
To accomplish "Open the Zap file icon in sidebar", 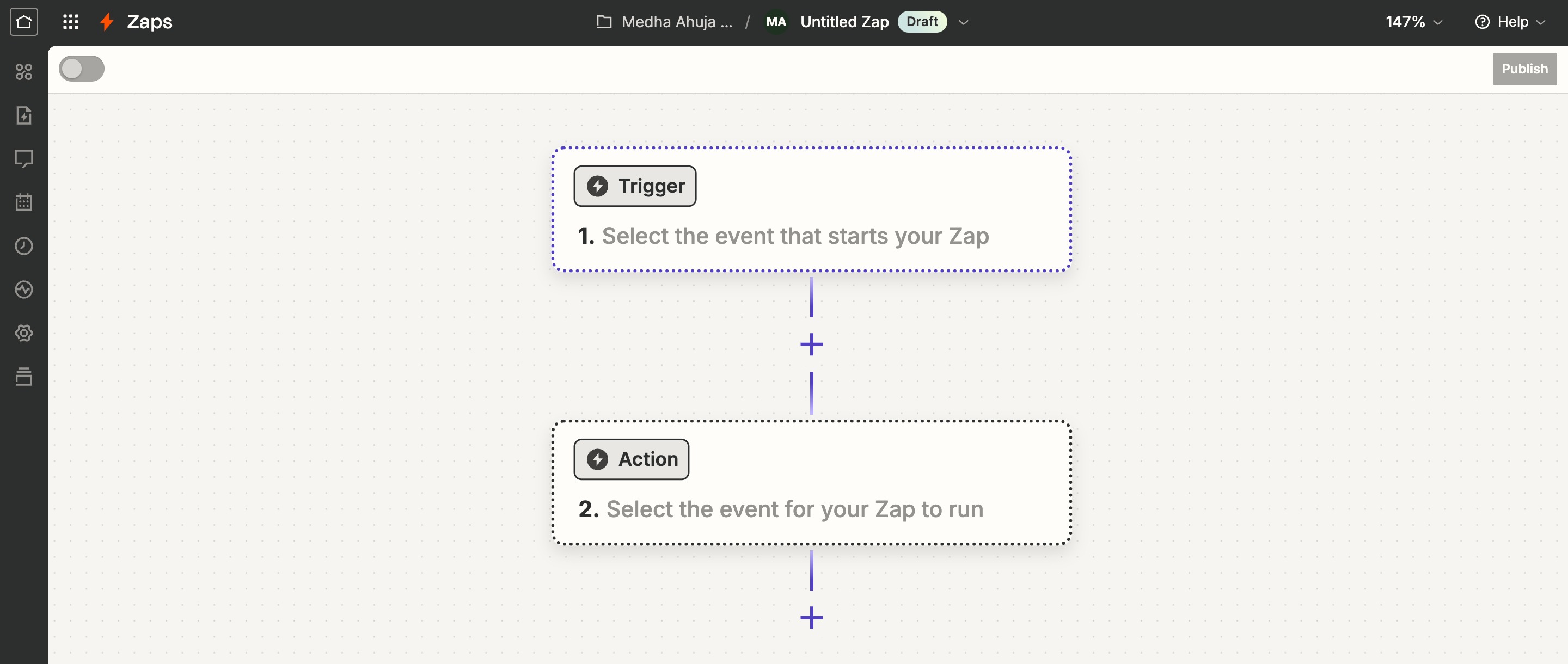I will point(24,115).
